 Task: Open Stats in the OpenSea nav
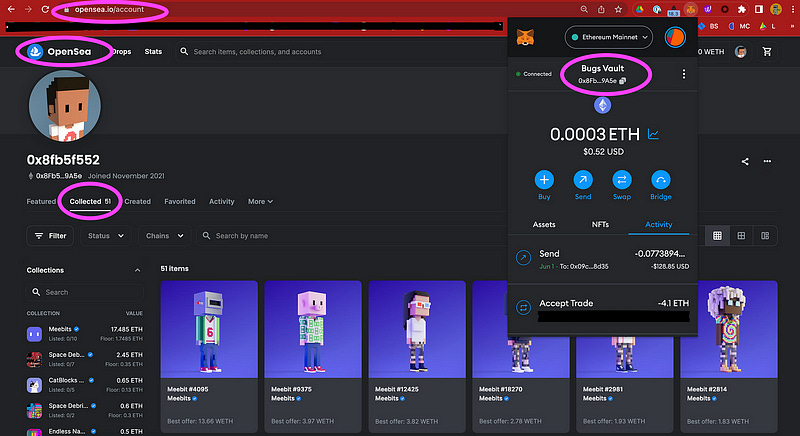pyautogui.click(x=153, y=52)
